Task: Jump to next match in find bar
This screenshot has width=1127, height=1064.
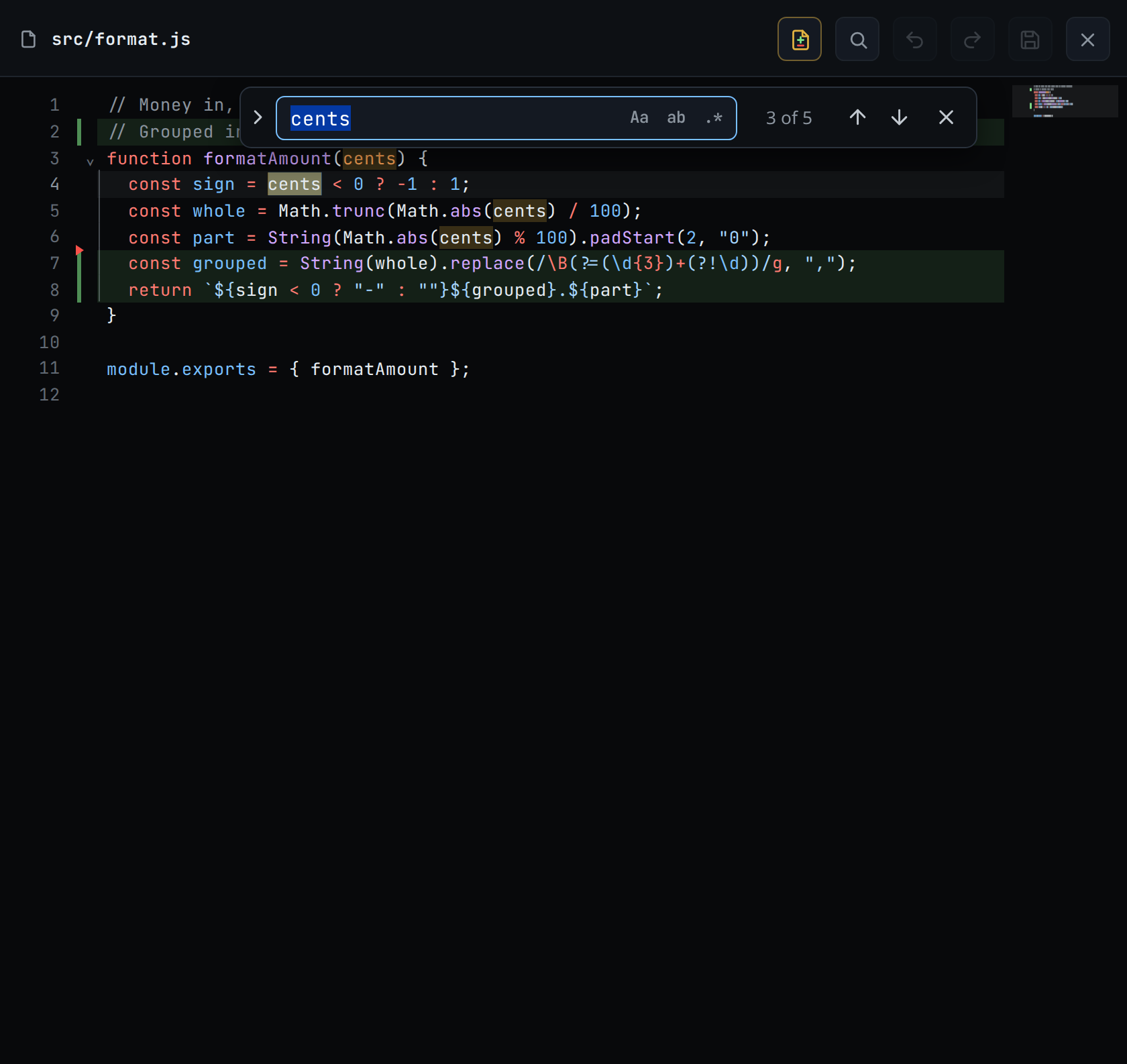Action: (899, 117)
